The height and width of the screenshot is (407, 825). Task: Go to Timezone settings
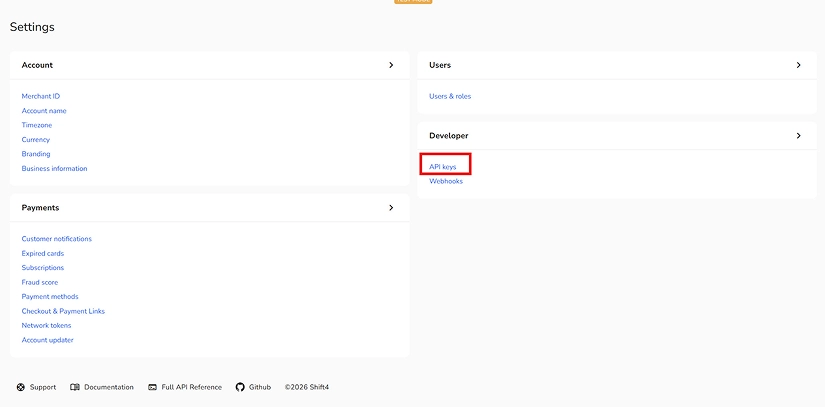click(37, 125)
